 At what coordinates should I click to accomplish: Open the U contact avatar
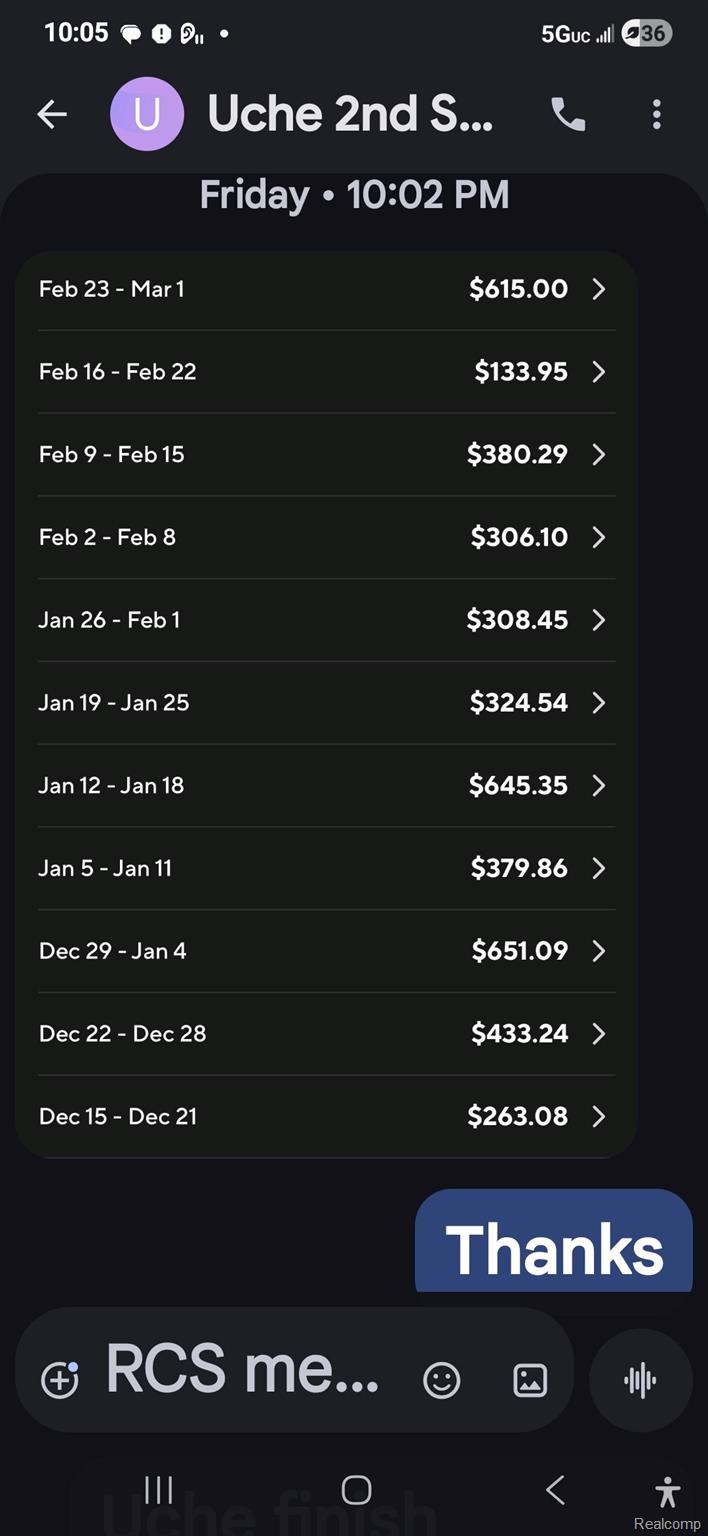click(x=147, y=115)
